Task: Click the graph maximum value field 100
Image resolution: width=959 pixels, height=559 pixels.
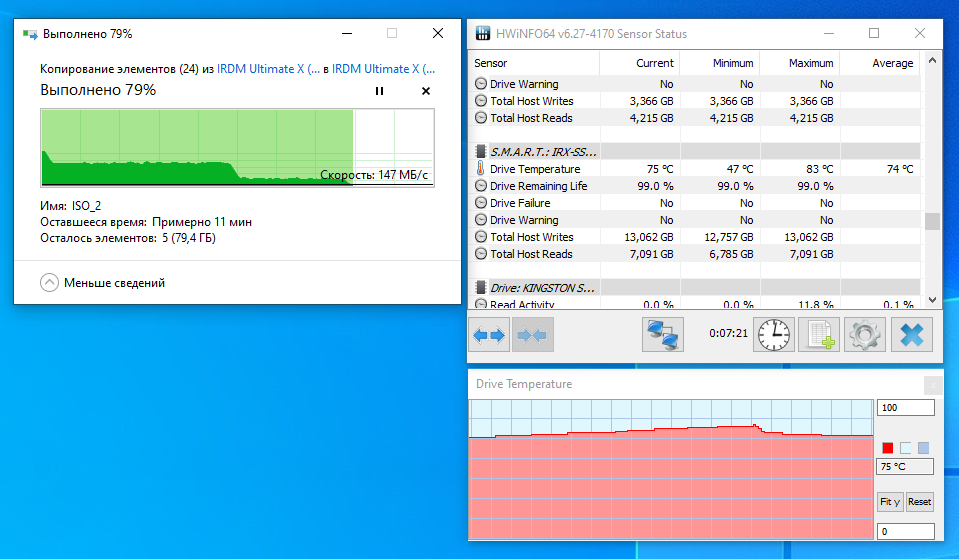Action: click(x=906, y=408)
